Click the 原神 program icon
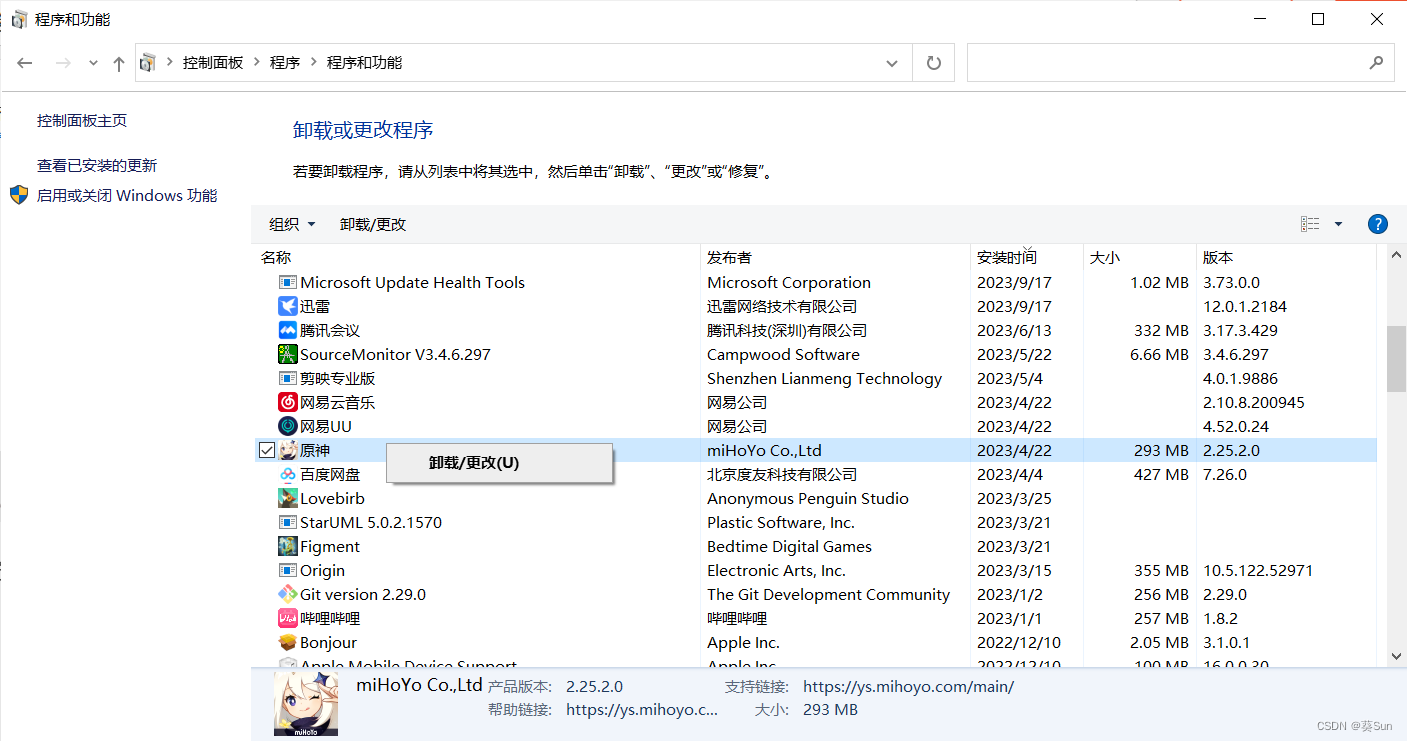This screenshot has width=1407, height=741. (x=288, y=451)
